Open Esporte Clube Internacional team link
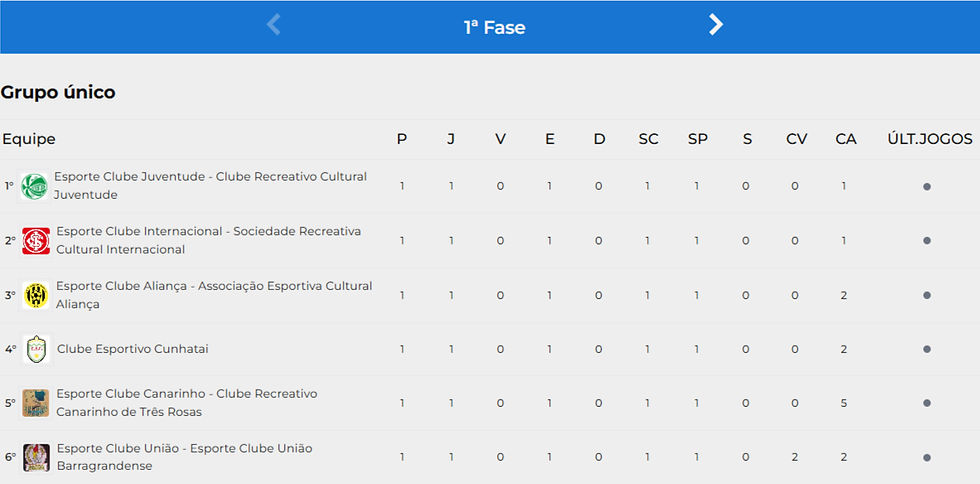 tap(209, 240)
